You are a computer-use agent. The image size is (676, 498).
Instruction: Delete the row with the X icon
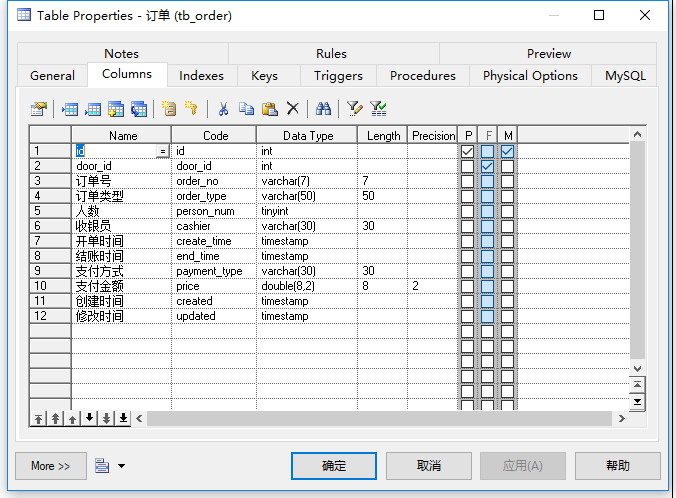coord(293,109)
